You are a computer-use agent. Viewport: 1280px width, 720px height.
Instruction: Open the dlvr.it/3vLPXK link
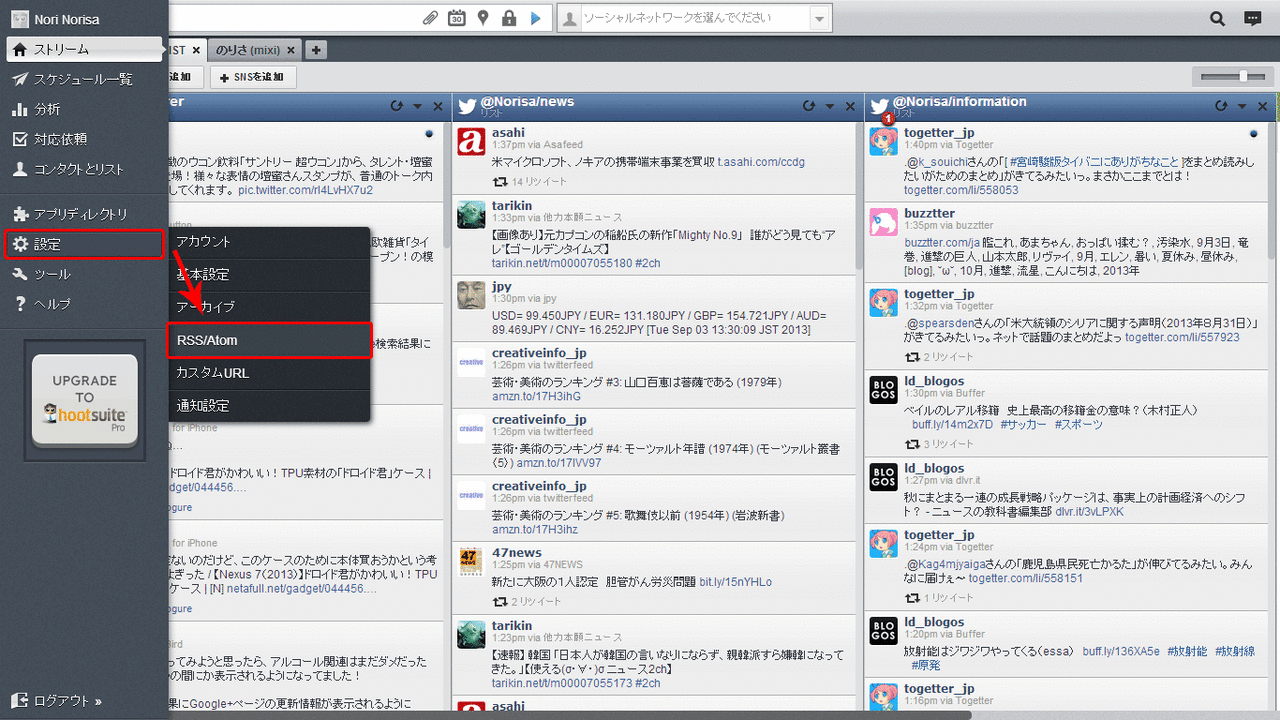click(1089, 511)
